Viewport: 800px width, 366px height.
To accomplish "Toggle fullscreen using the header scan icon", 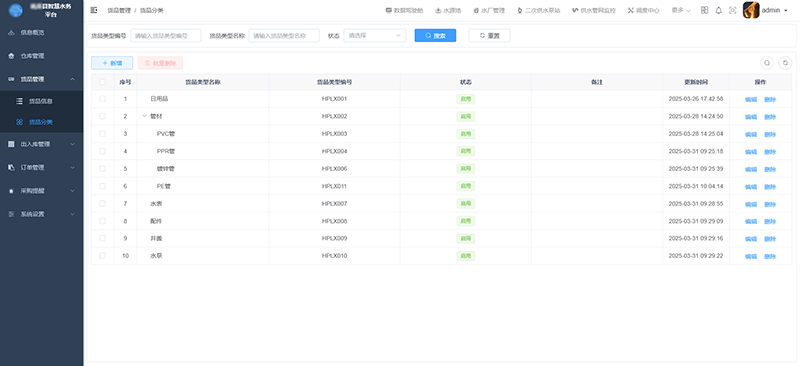I will pyautogui.click(x=733, y=10).
